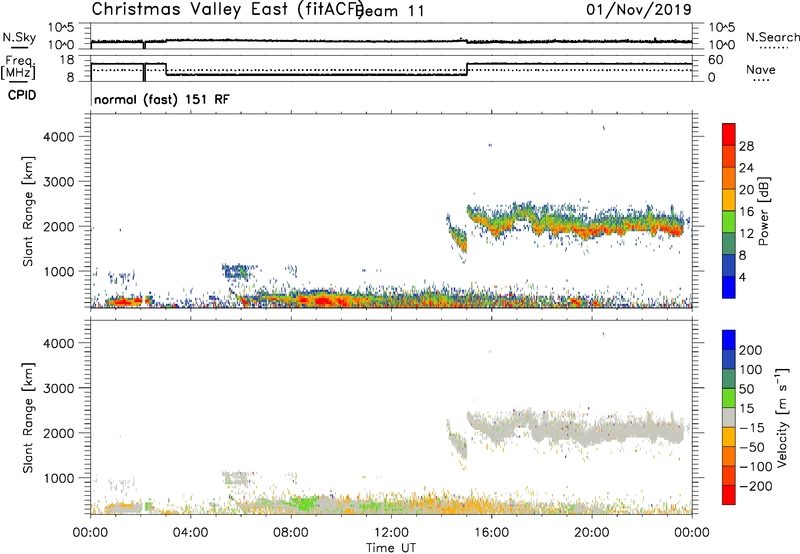Click the 'Power [dB]' colorbar title

pyautogui.click(x=764, y=211)
